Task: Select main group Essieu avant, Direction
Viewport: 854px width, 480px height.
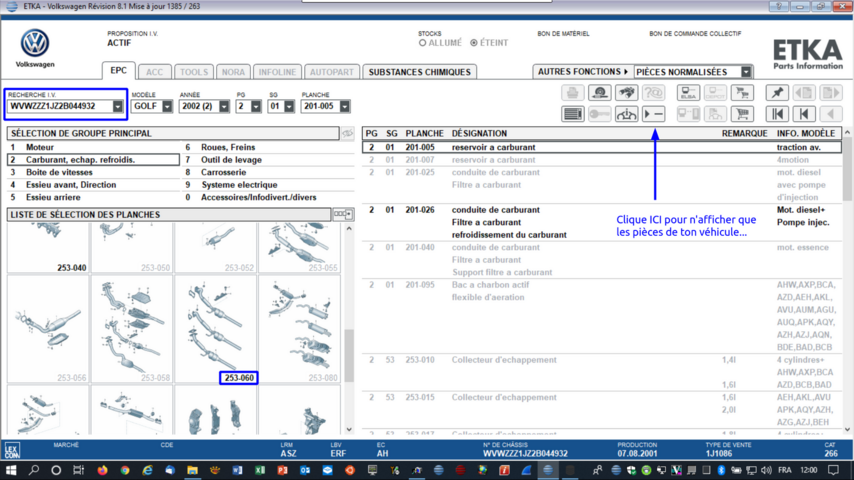Action: (x=93, y=185)
